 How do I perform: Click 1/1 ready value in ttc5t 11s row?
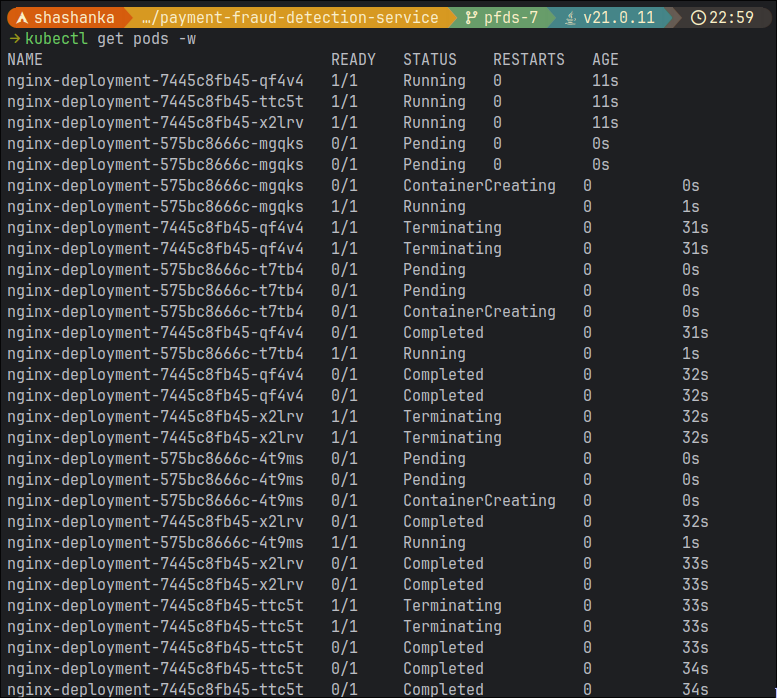point(344,102)
